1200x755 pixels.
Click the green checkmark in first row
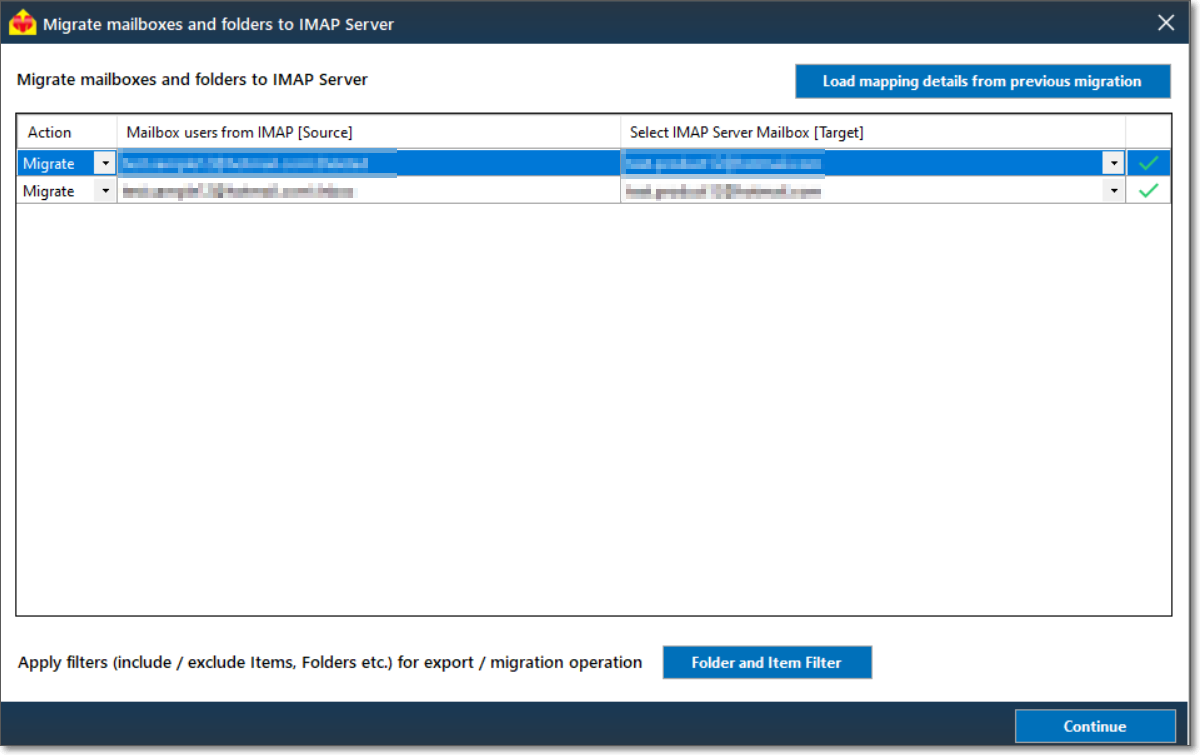(x=1148, y=163)
